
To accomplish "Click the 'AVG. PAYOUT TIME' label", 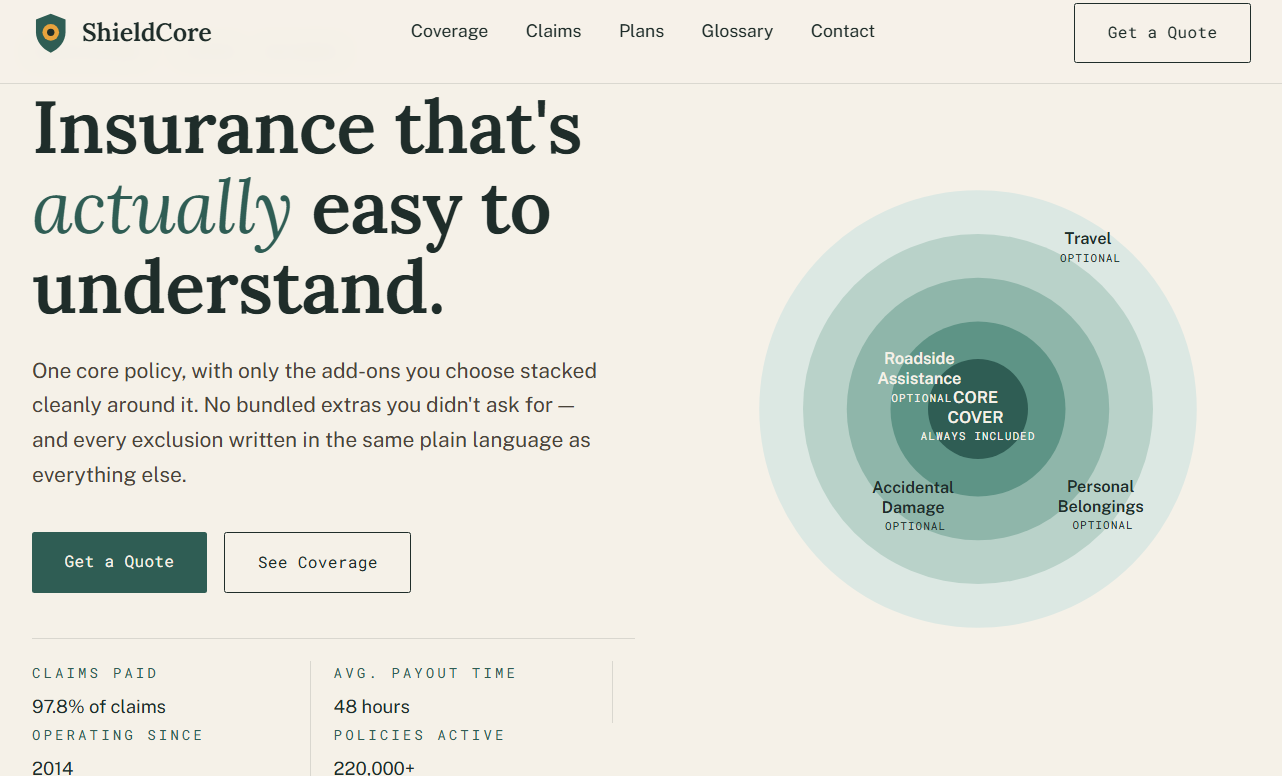I will point(425,674).
